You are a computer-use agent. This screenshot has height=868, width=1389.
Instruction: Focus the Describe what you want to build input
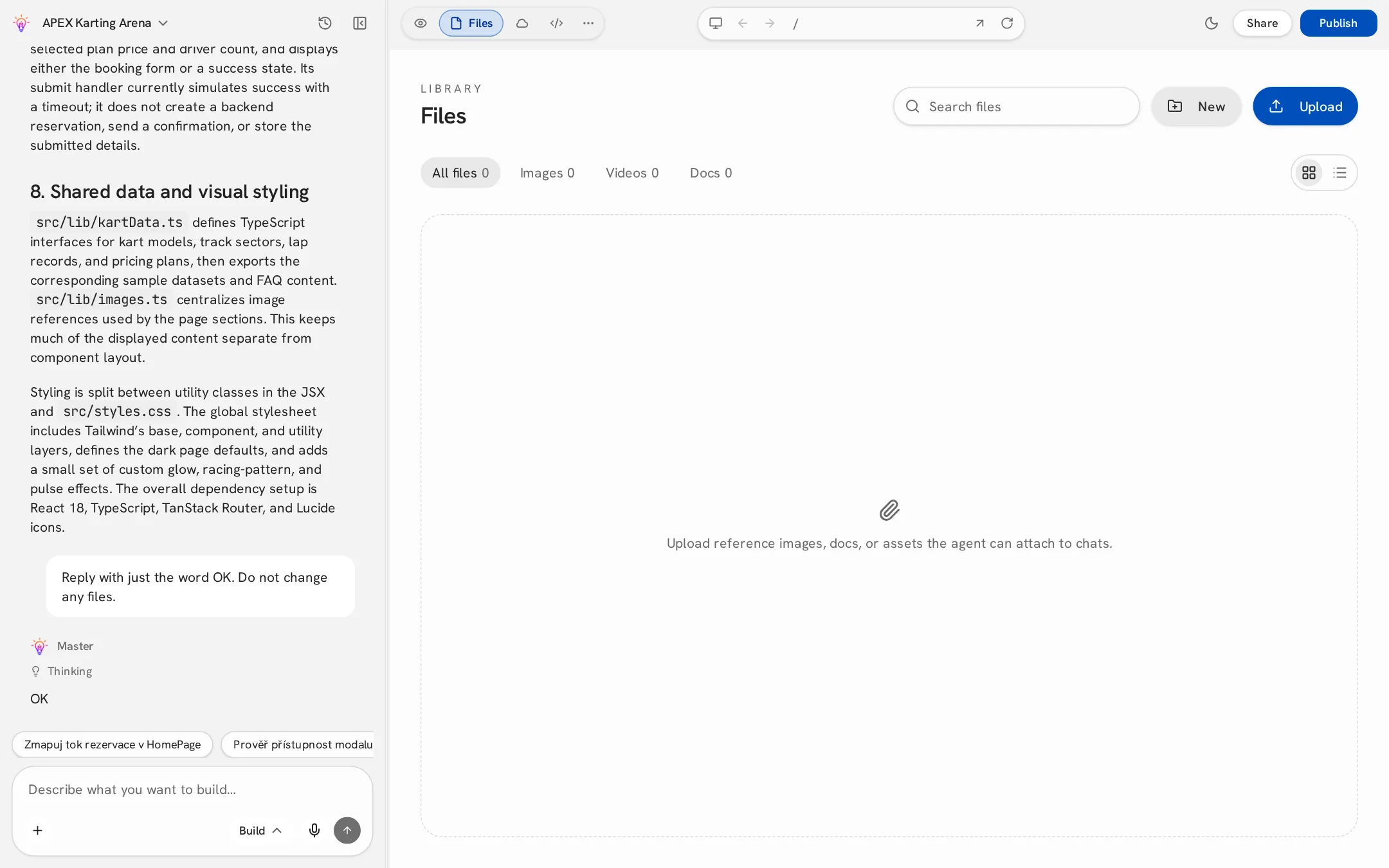192,790
